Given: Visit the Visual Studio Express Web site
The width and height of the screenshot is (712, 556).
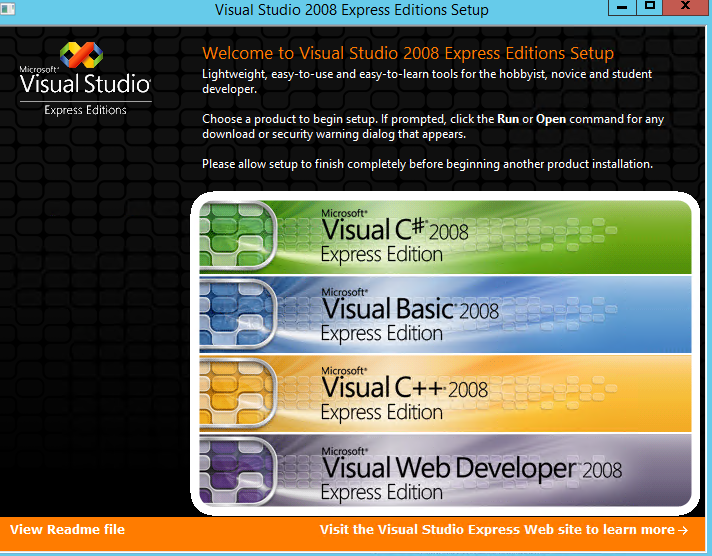Looking at the screenshot, I should [504, 530].
